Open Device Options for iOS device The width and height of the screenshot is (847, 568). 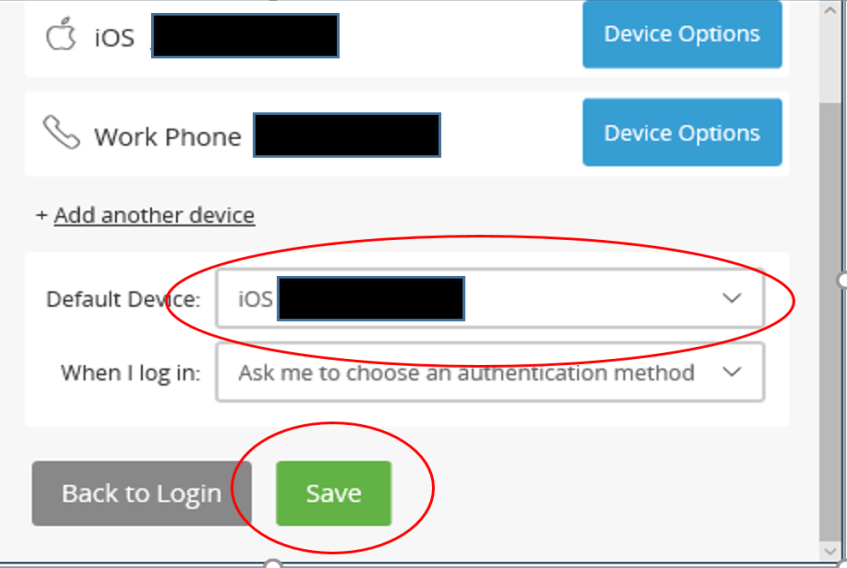pyautogui.click(x=682, y=34)
